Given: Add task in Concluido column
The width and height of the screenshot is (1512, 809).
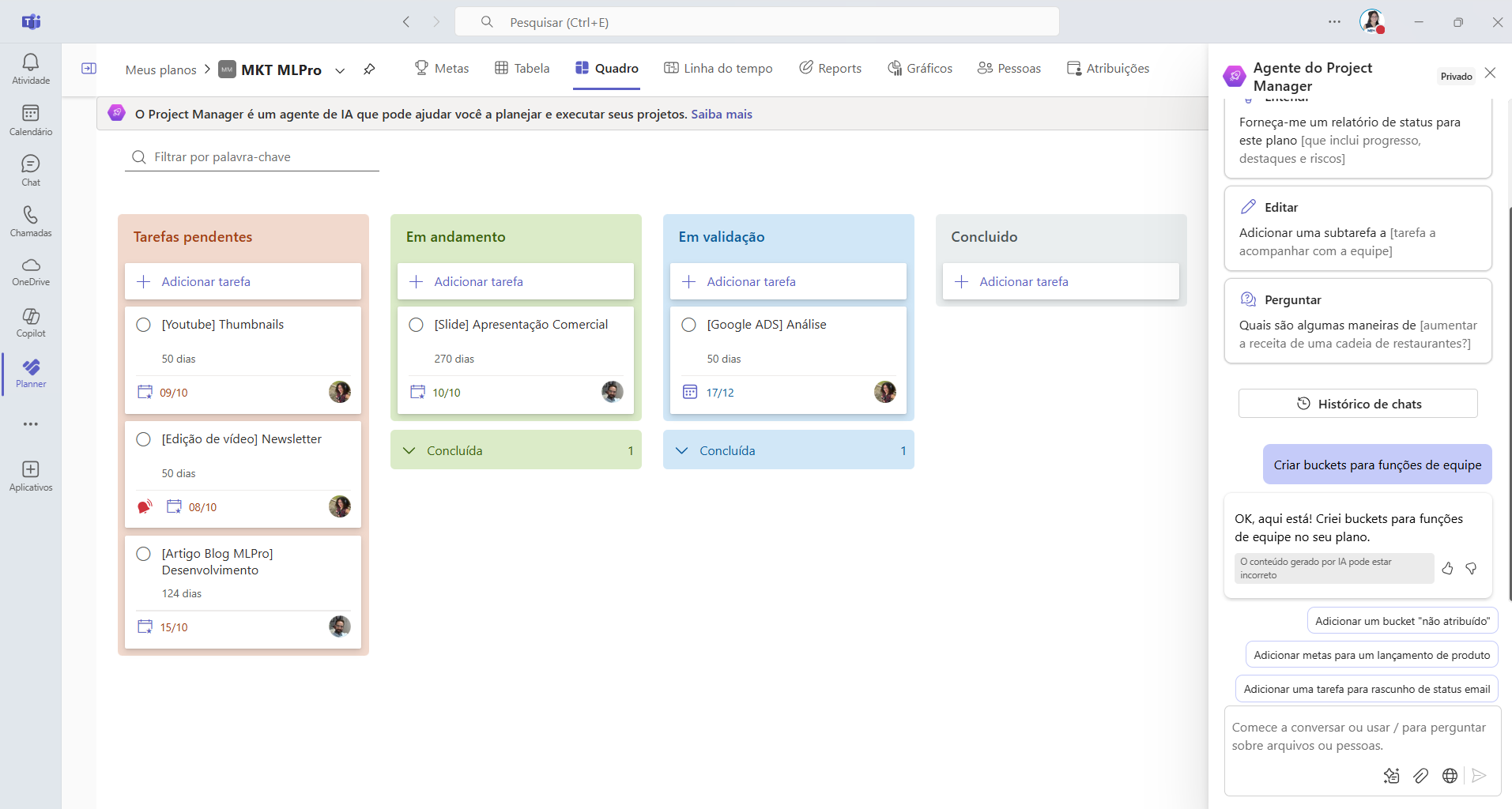Looking at the screenshot, I should coord(1061,281).
